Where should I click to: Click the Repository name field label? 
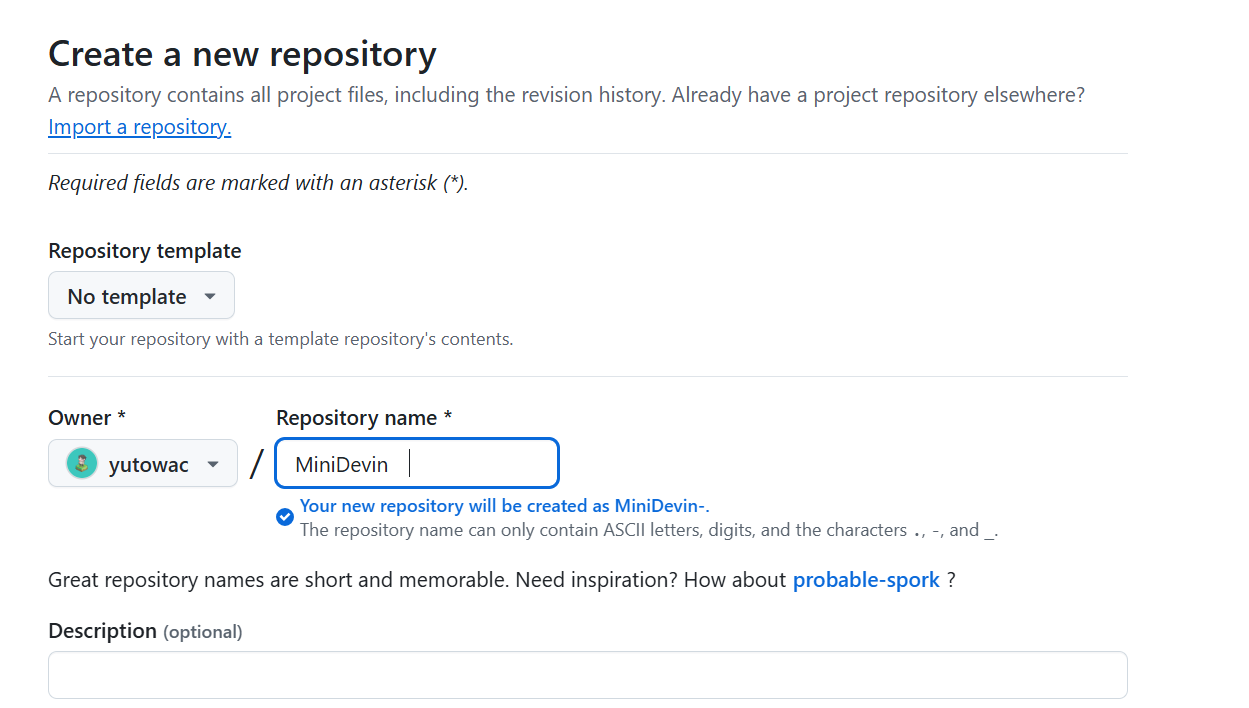363,418
